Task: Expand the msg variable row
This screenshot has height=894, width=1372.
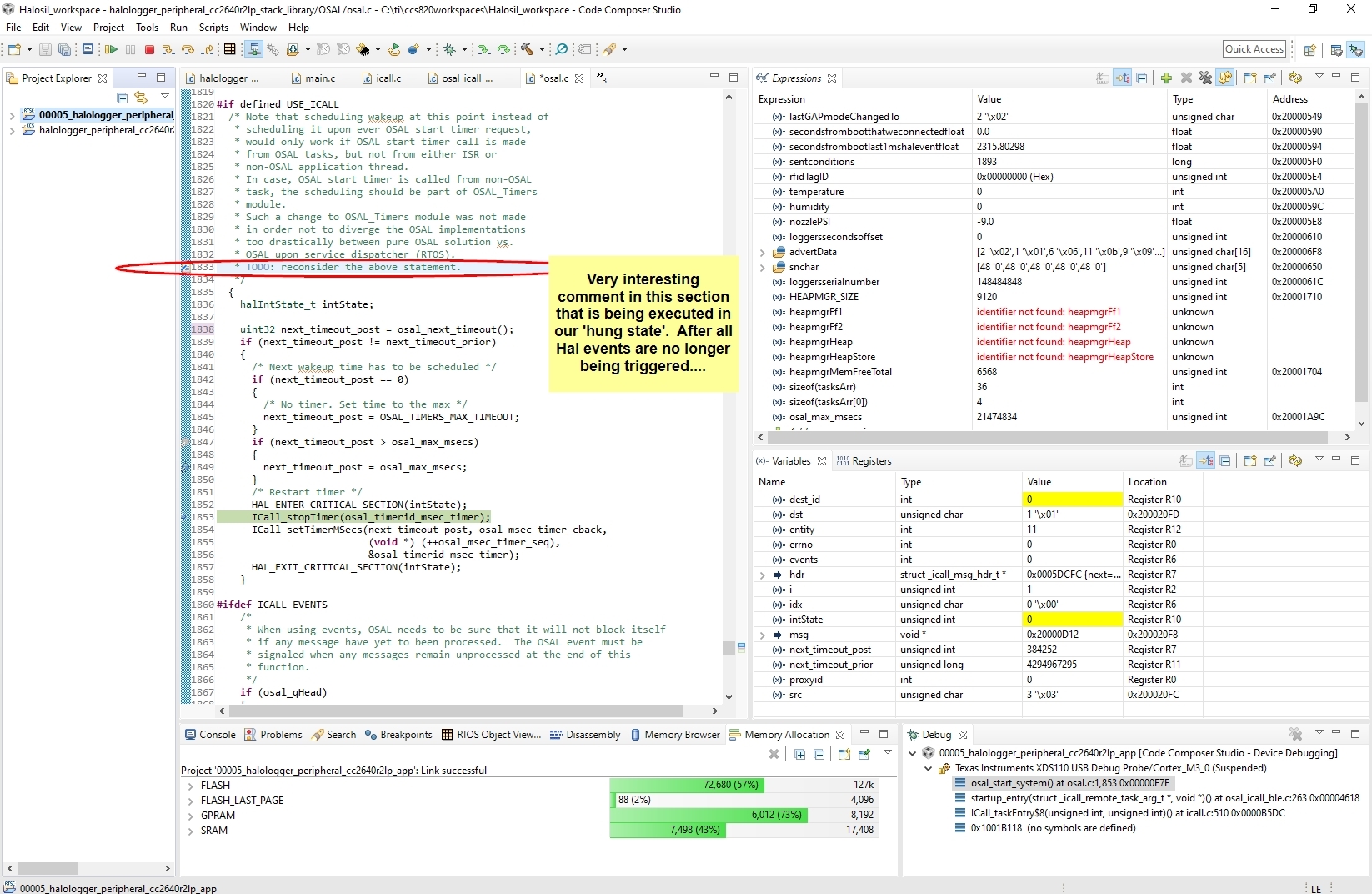Action: (762, 635)
